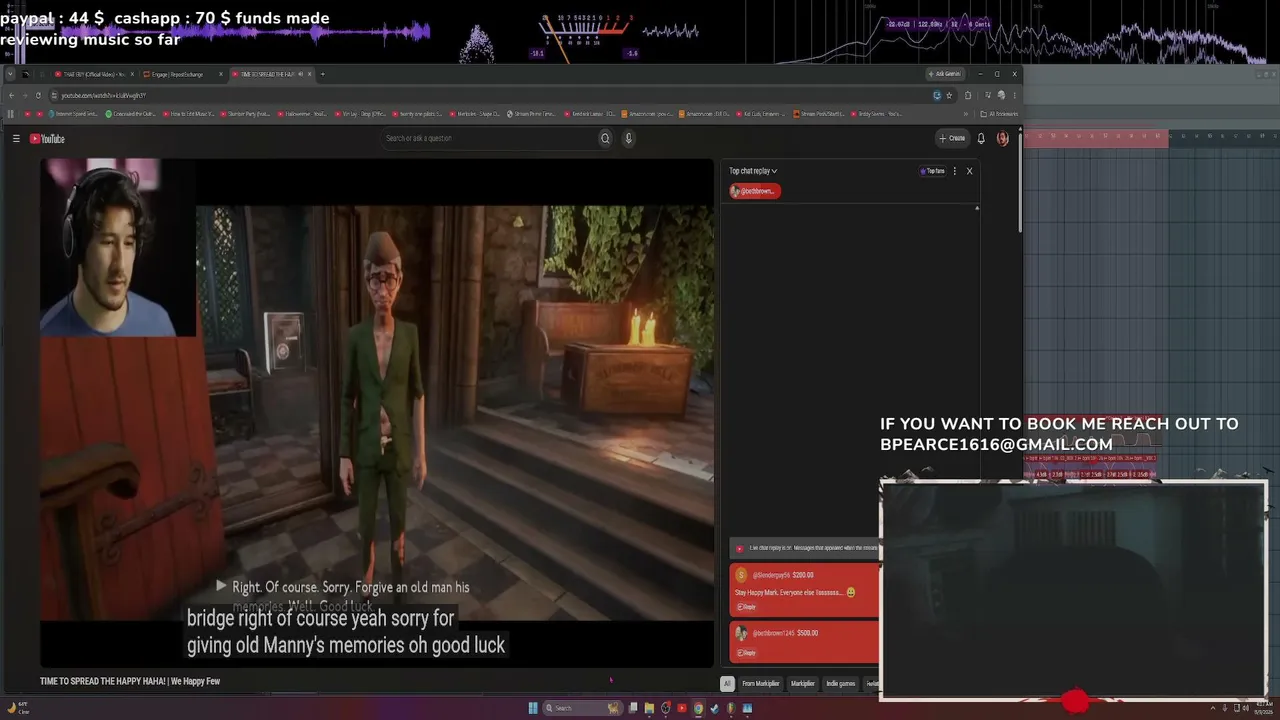Open the browser tab search dropdown
Image resolution: width=1280 pixels, height=720 pixels.
pyautogui.click(x=10, y=74)
